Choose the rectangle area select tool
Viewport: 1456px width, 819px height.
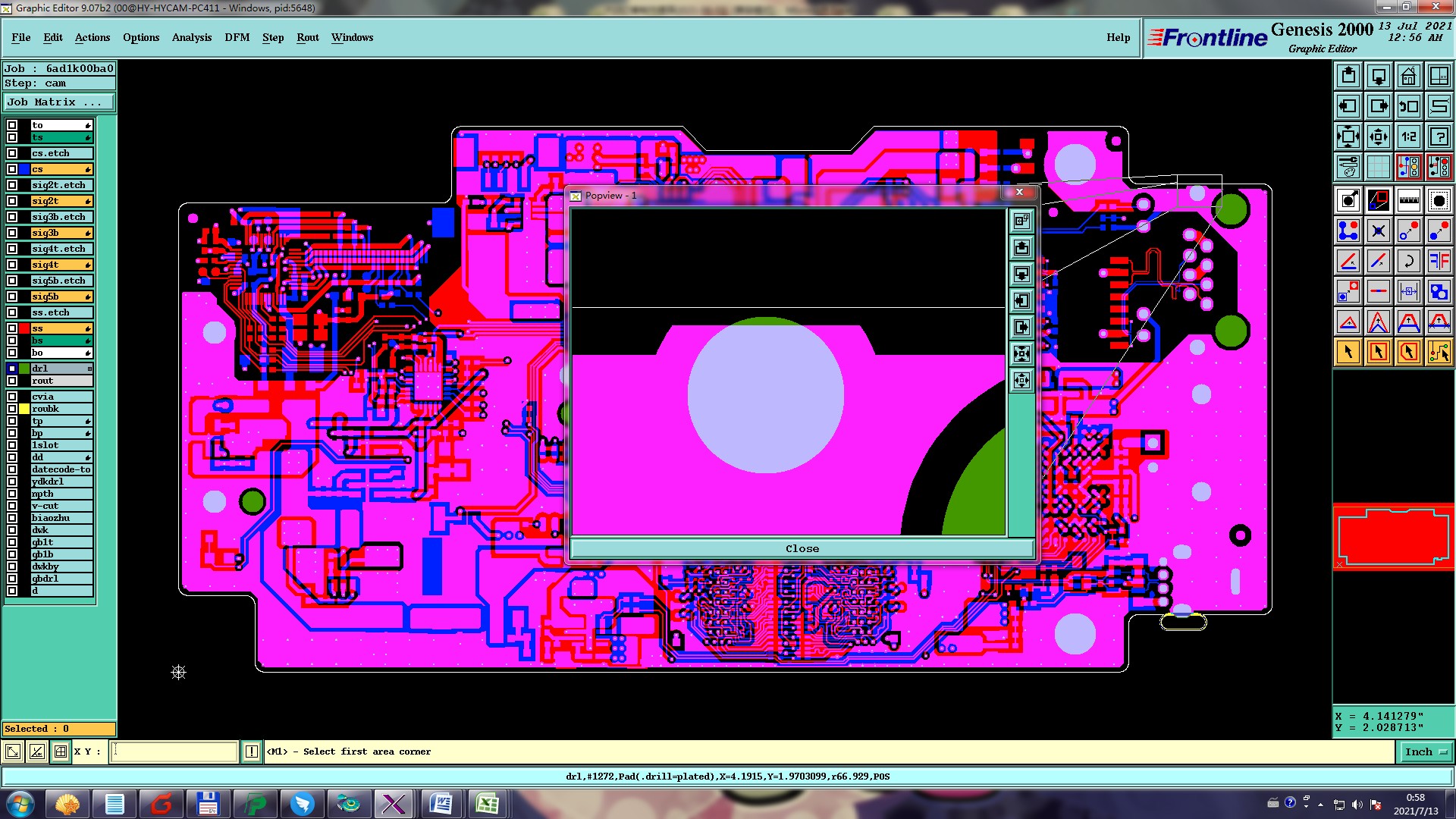point(1379,352)
